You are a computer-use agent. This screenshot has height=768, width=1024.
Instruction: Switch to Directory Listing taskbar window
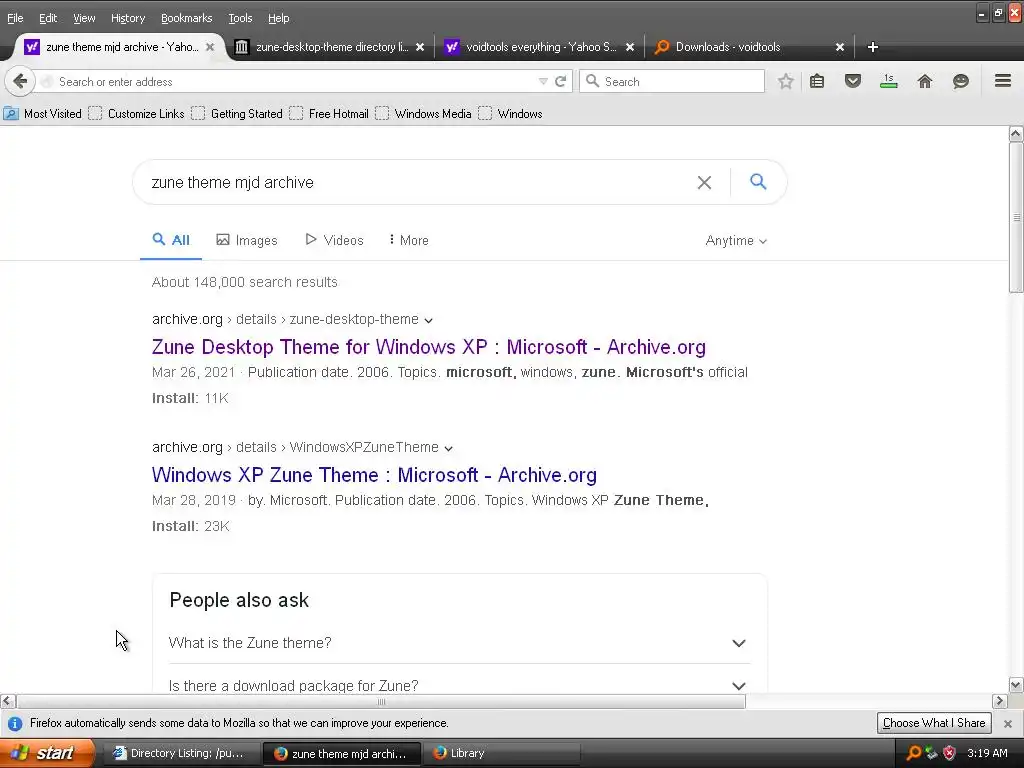click(x=181, y=753)
